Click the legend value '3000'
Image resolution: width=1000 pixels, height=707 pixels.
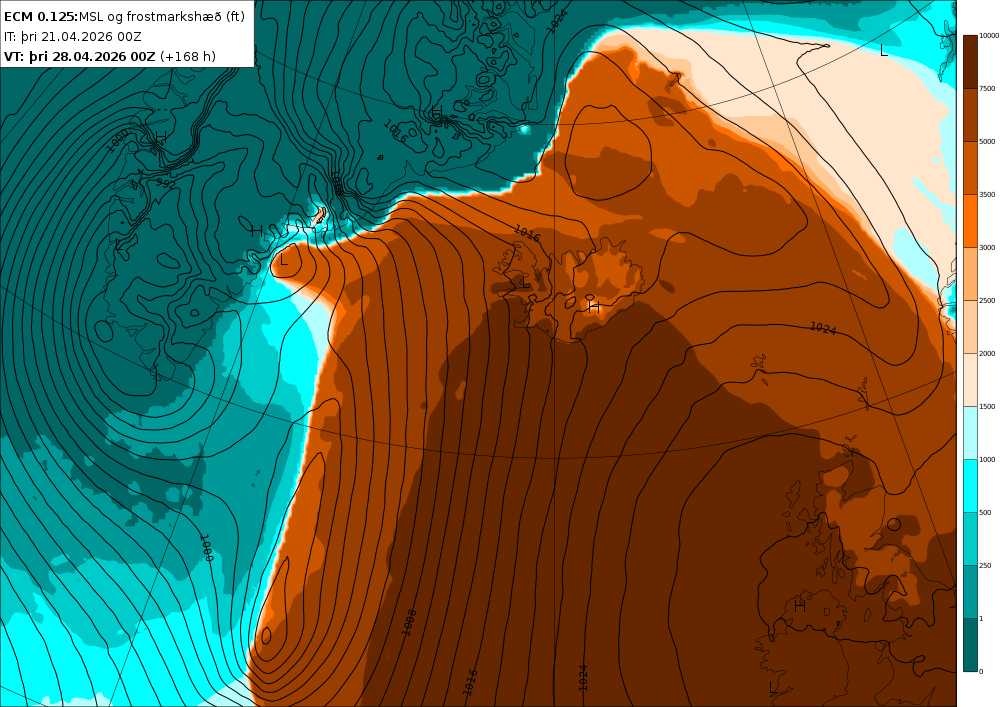[987, 247]
